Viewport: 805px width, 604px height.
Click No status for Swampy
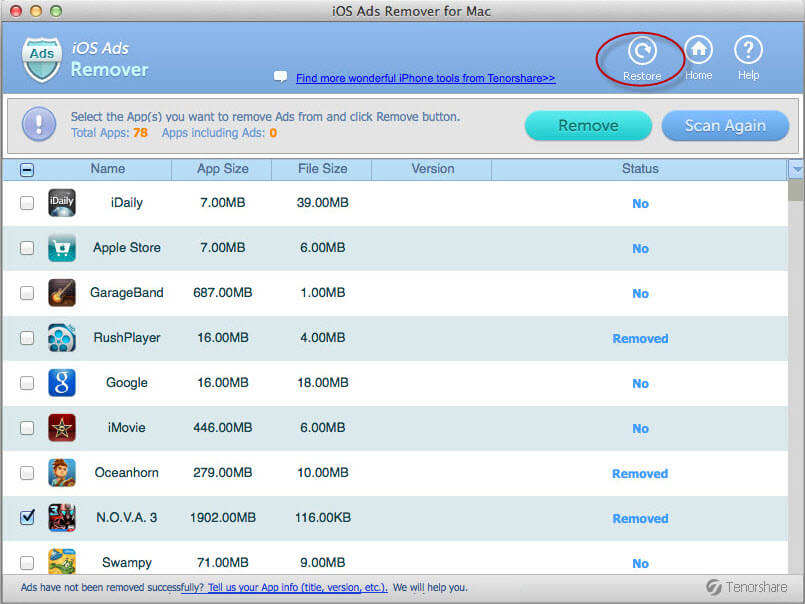point(640,564)
